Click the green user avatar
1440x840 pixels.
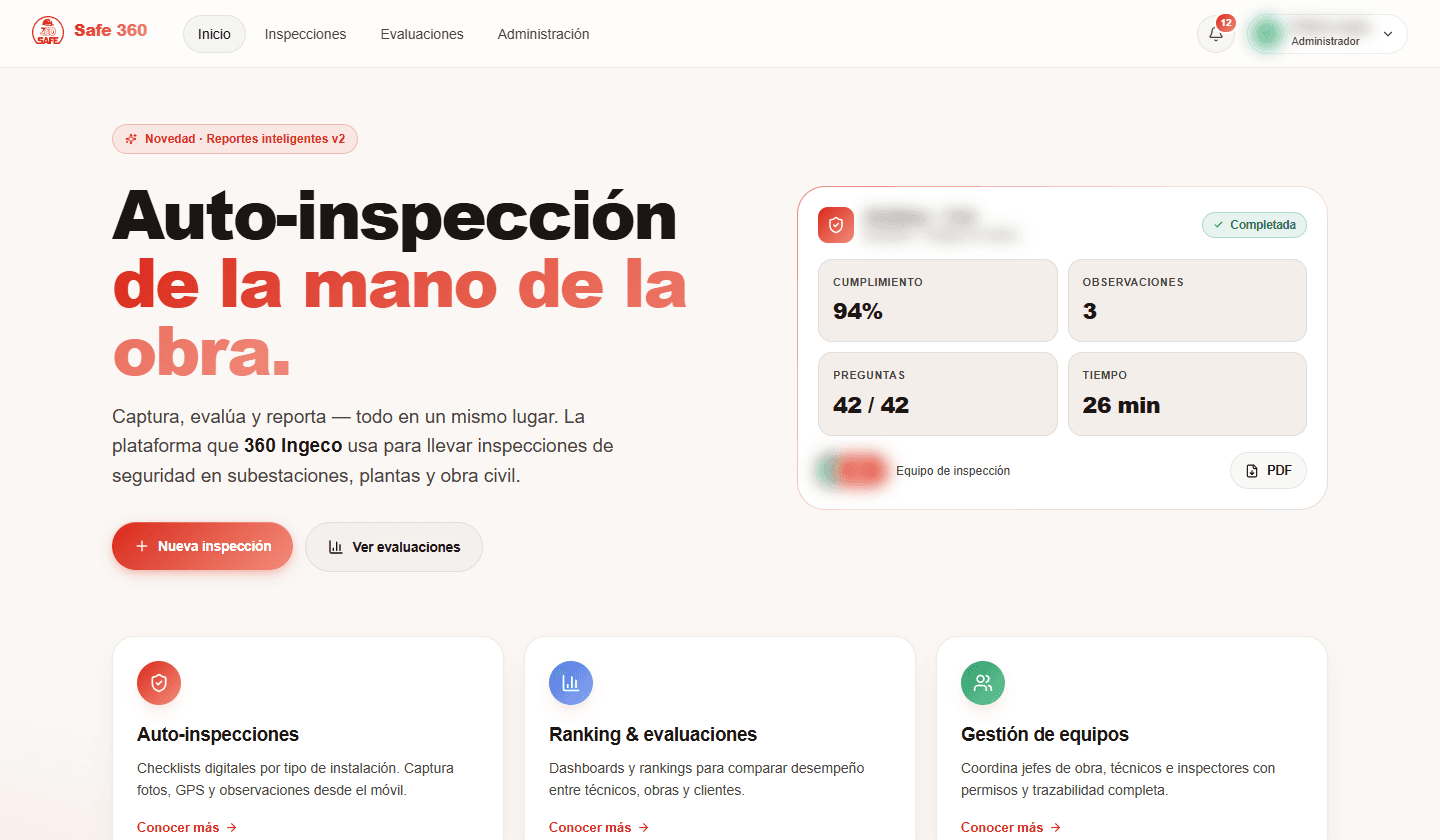click(x=1267, y=34)
